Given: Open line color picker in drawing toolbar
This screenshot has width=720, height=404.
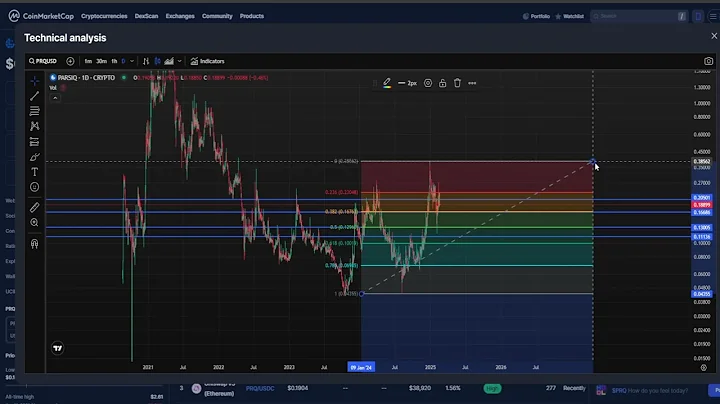Looking at the screenshot, I should click(387, 83).
